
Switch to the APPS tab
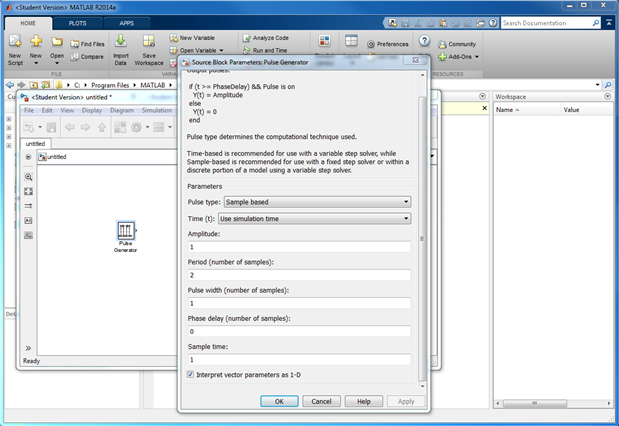(127, 23)
